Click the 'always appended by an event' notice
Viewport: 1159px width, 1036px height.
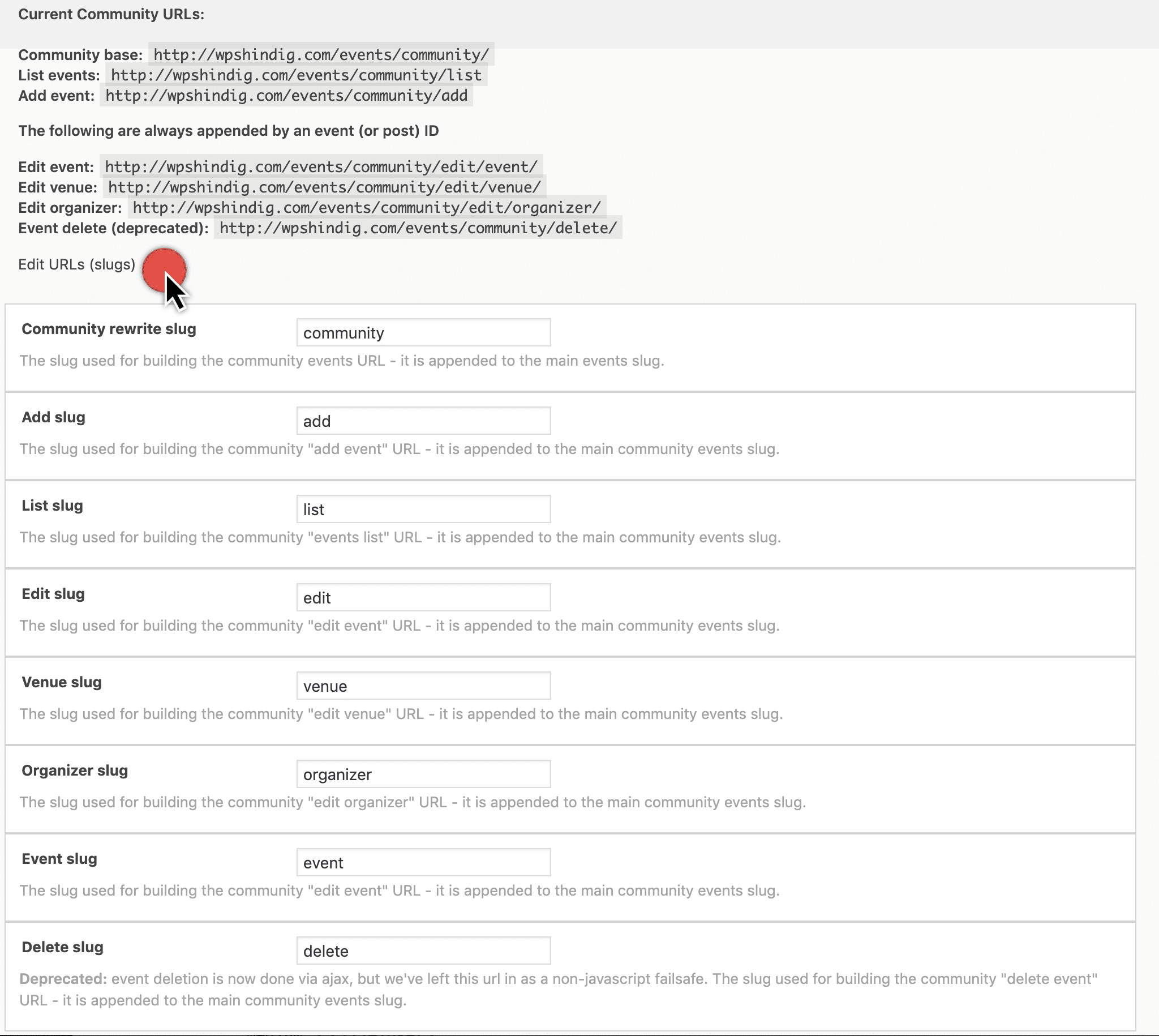[229, 131]
